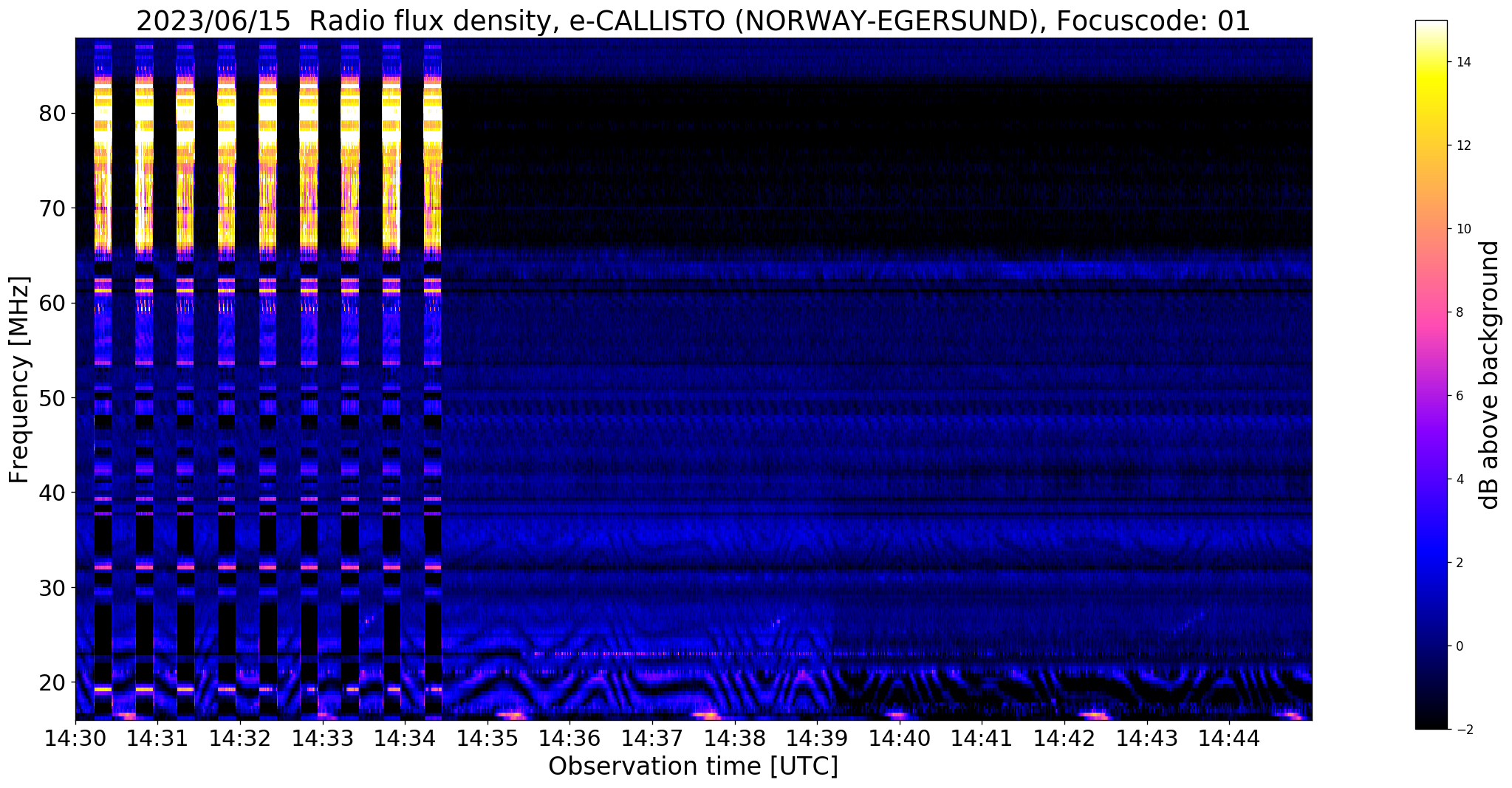Viewport: 1512px width, 788px height.
Task: Click the 40 MHz frequency tick label
Action: 53,493
